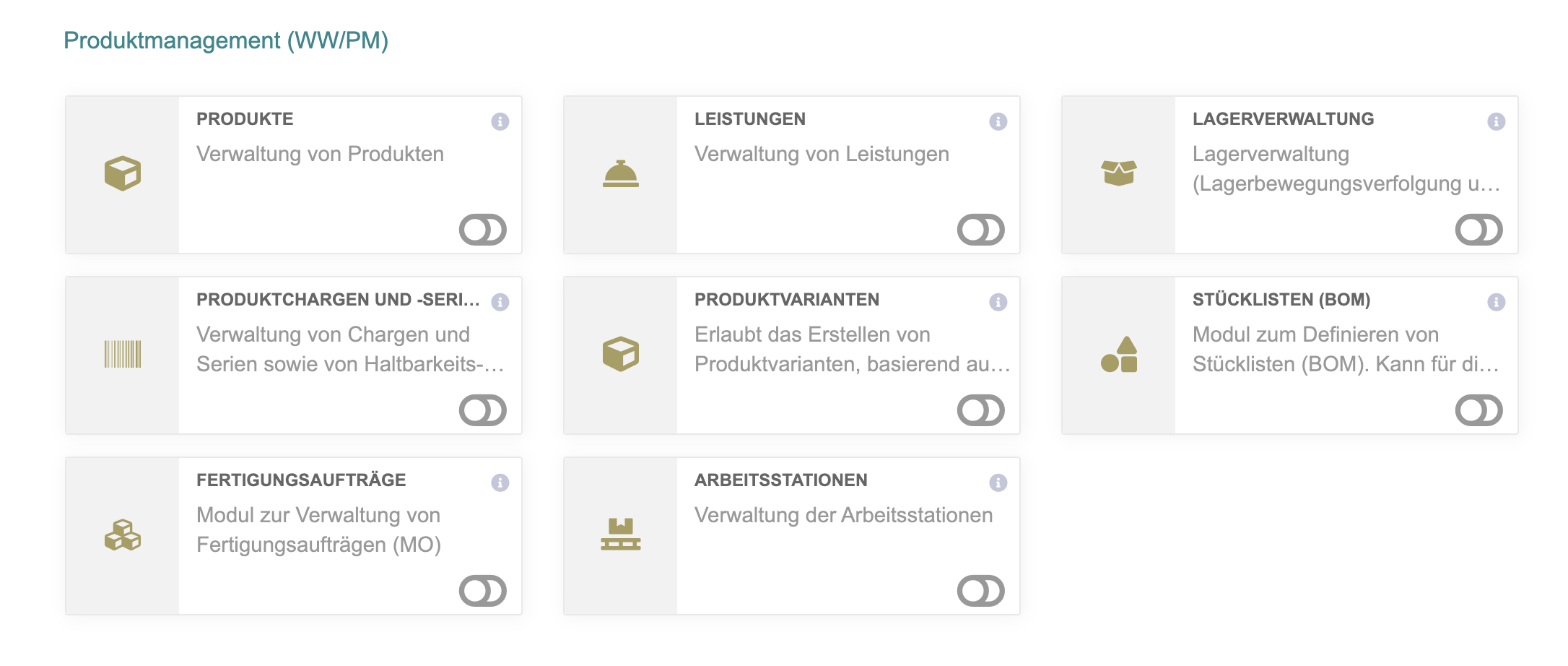Open info for the Produkte module
This screenshot has width=1568, height=666.
pos(500,121)
